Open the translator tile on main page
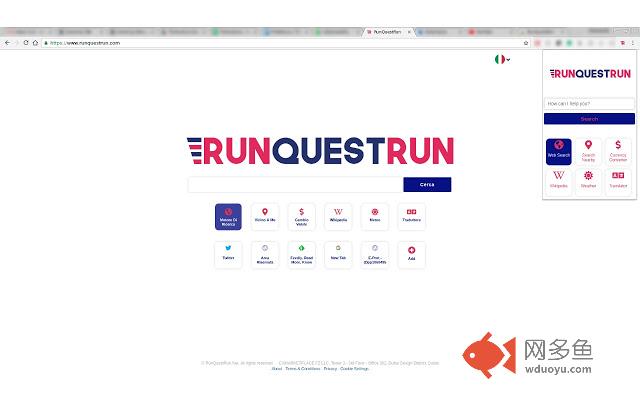Image resolution: width=640 pixels, height=400 pixels. pos(411,217)
